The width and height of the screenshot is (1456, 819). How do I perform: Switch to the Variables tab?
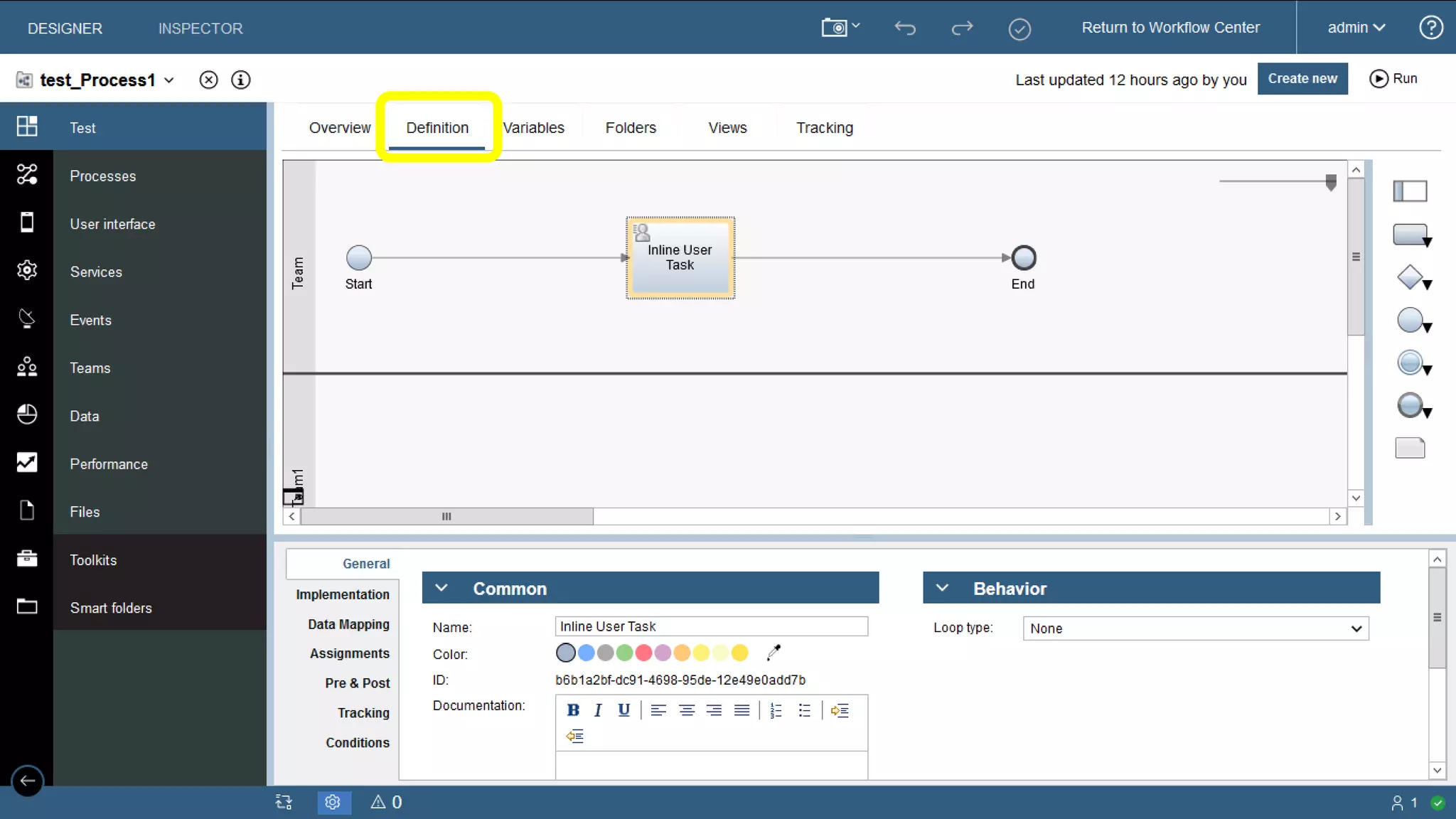coord(533,128)
